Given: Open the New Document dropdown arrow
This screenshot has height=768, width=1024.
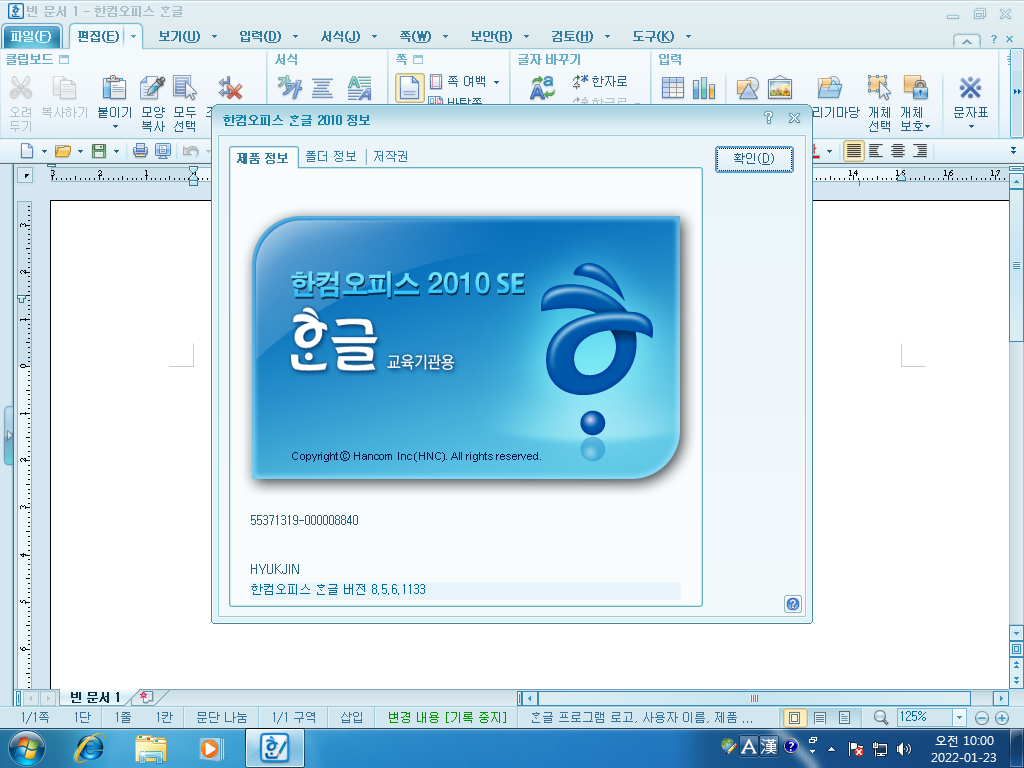Looking at the screenshot, I should (x=44, y=152).
